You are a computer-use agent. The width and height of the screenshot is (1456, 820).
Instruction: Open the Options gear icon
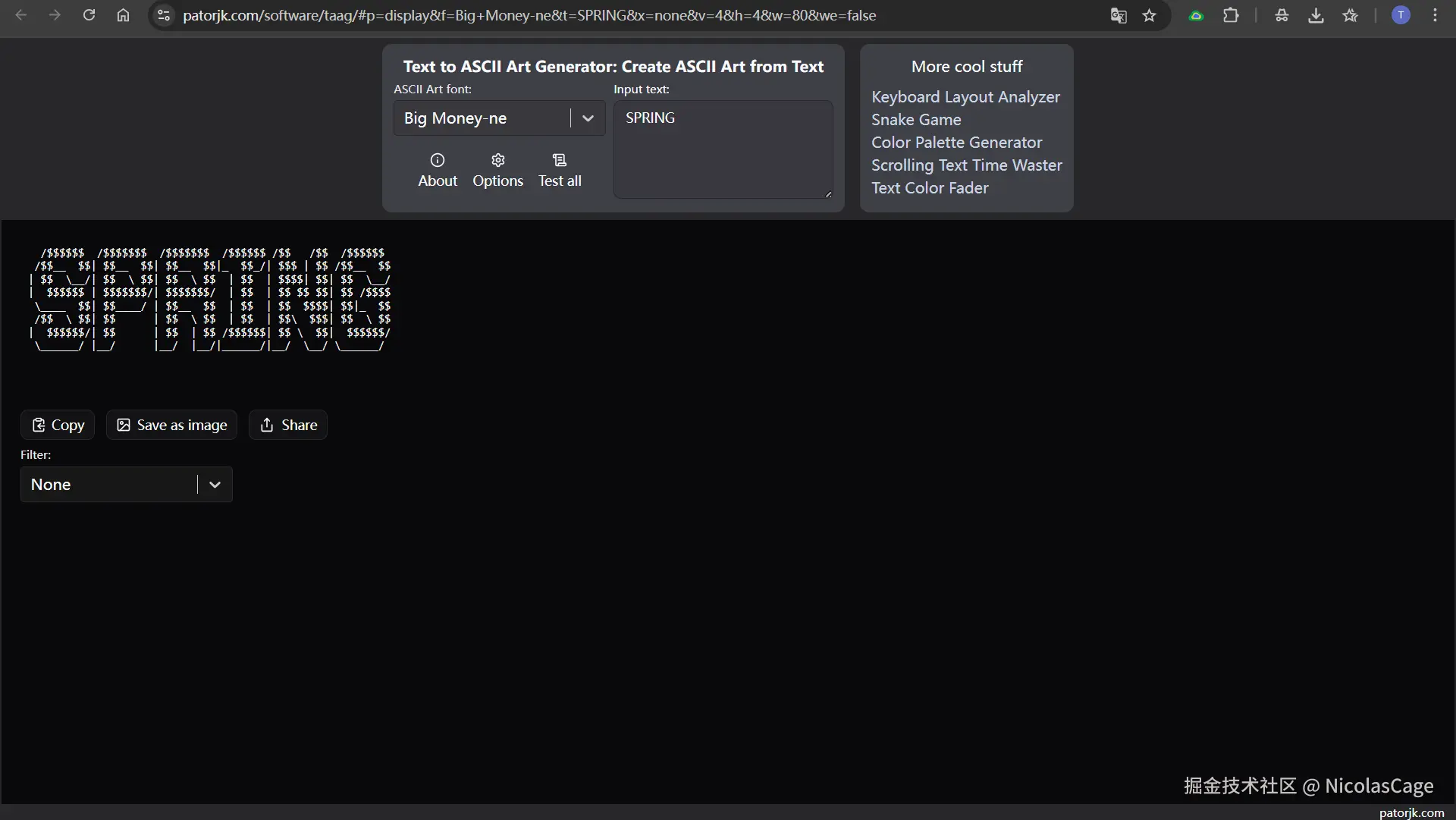click(x=497, y=160)
